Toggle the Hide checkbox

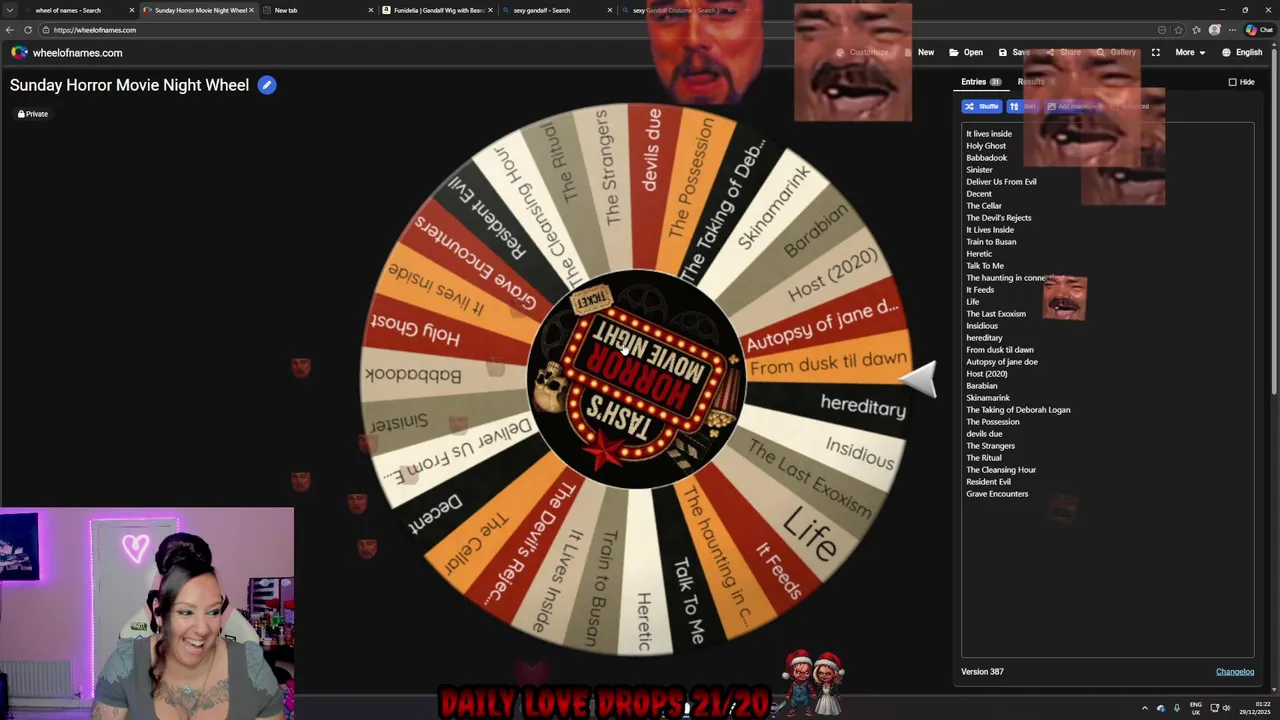[1232, 82]
